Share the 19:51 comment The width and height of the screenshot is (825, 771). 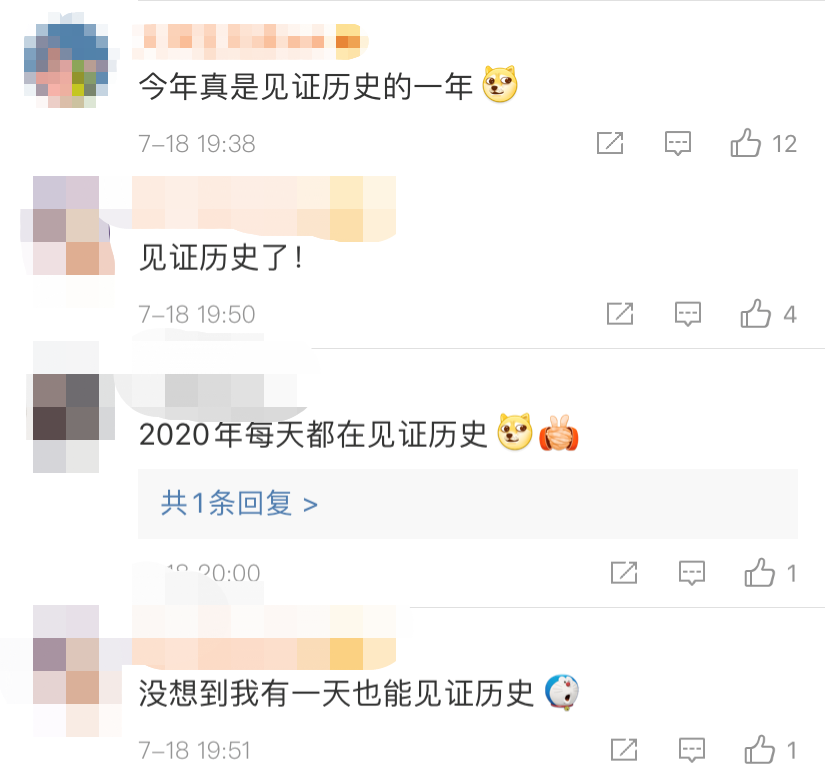[624, 749]
